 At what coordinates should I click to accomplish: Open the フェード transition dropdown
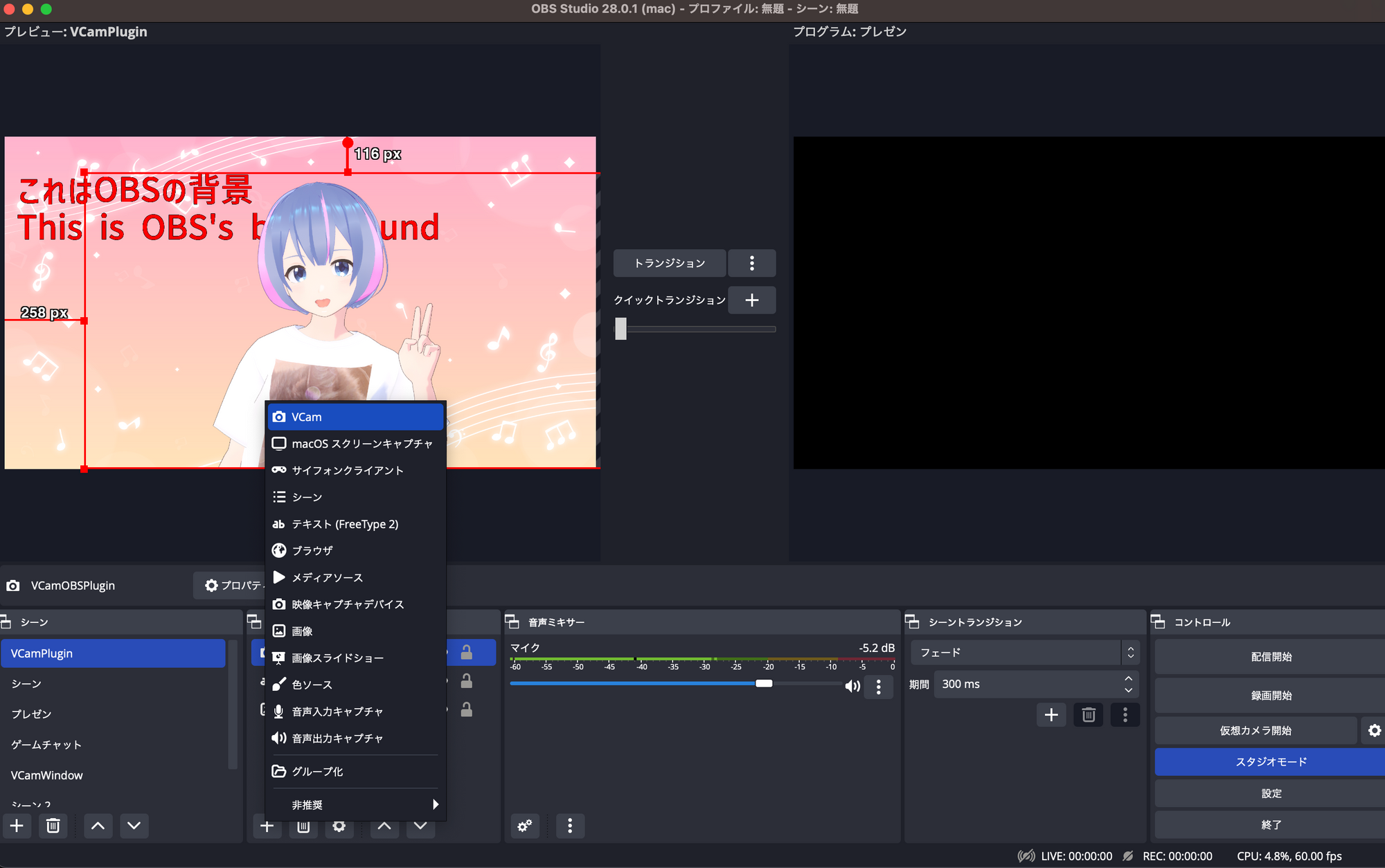coord(1025,653)
